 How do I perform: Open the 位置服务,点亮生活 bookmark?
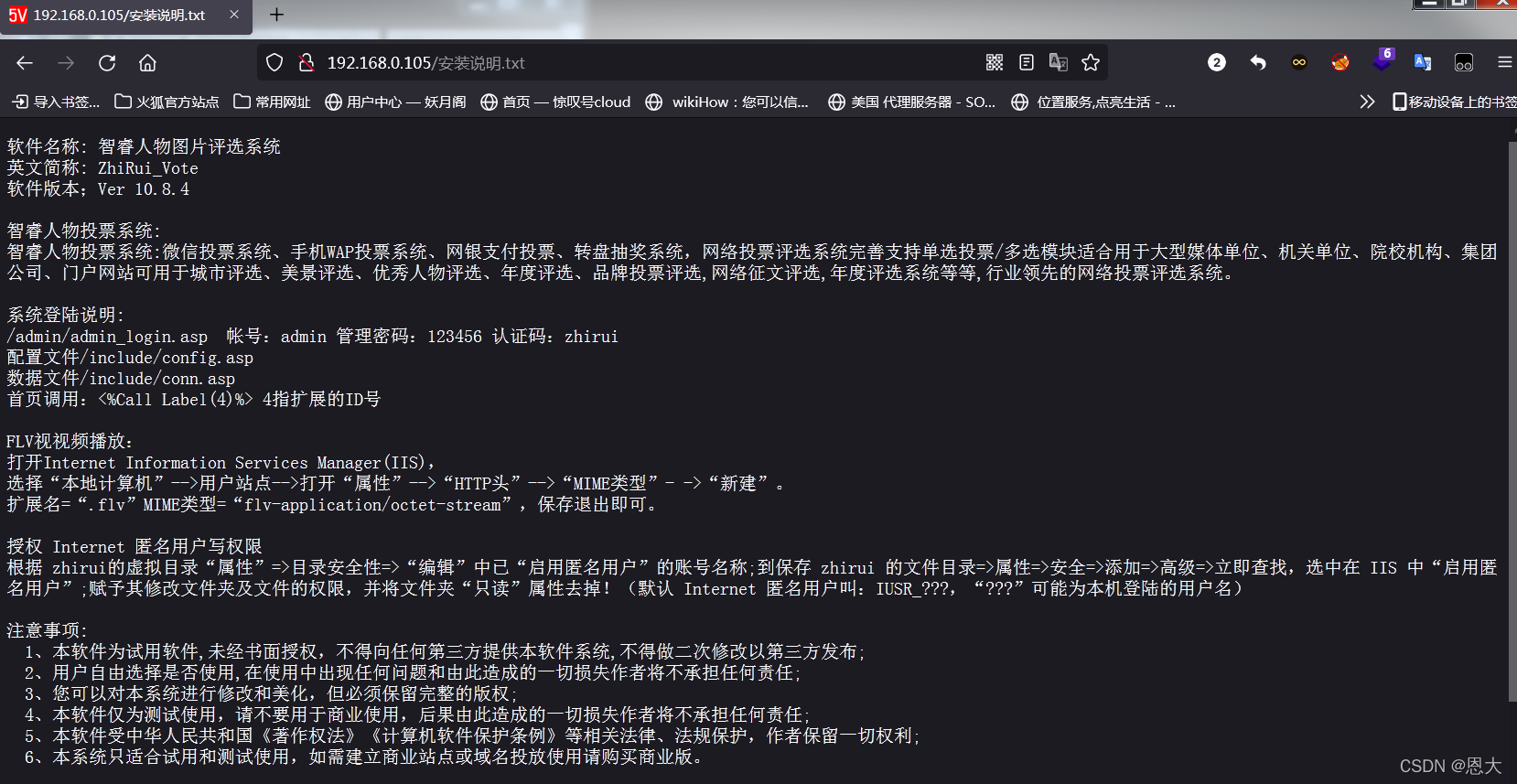(1093, 102)
